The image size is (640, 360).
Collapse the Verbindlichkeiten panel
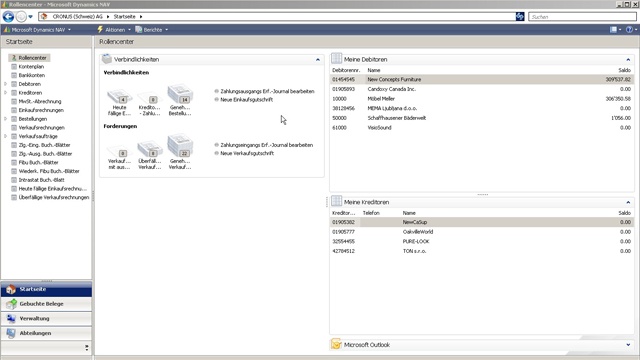318,60
